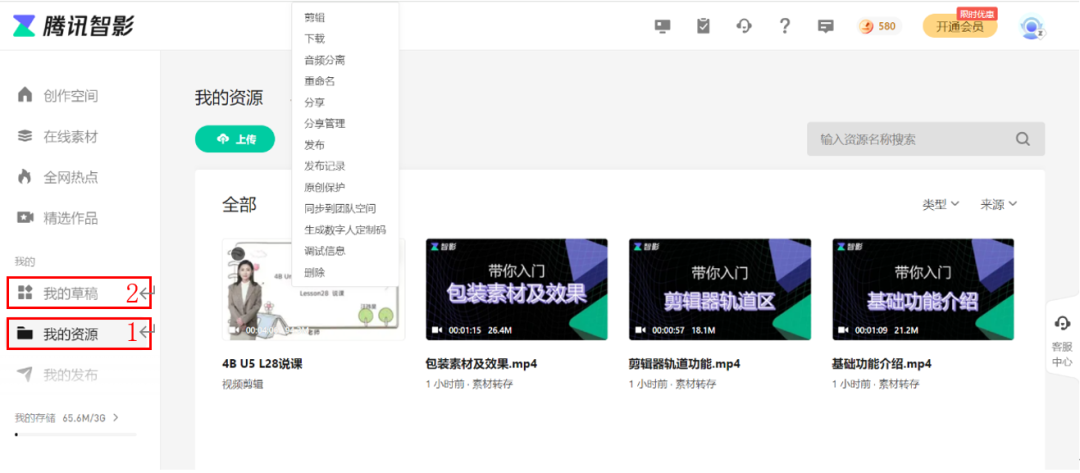Viewport: 1080px width, 473px height.
Task: Click the storage usage progress bar
Action: tap(76, 434)
